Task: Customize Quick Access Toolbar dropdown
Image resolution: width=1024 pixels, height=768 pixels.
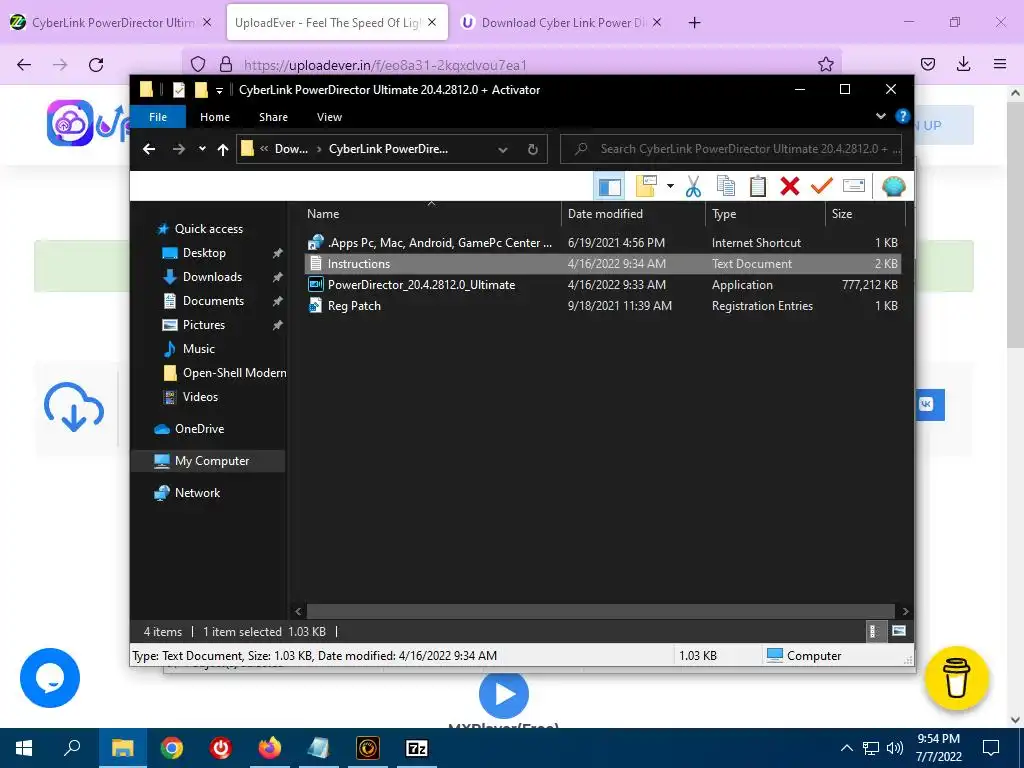Action: tap(219, 90)
